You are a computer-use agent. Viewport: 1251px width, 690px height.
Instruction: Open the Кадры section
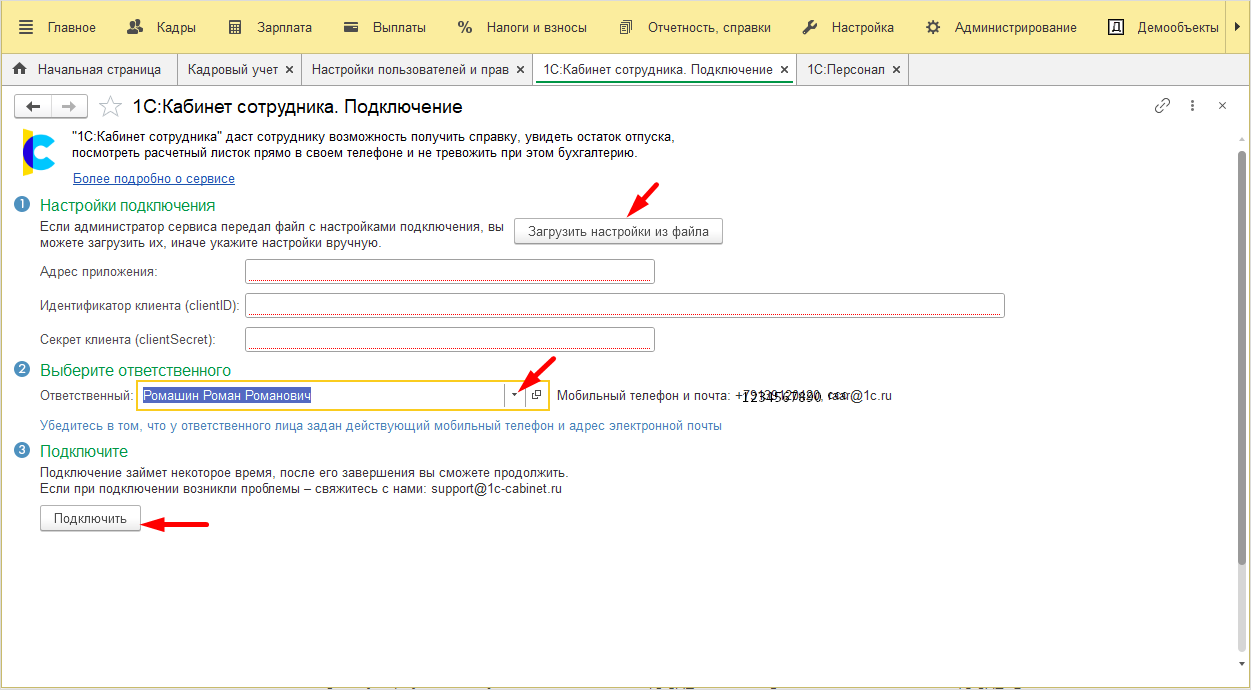coord(162,27)
